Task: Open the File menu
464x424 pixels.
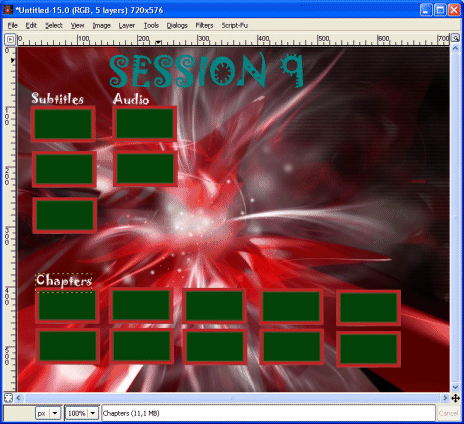Action: [13, 25]
